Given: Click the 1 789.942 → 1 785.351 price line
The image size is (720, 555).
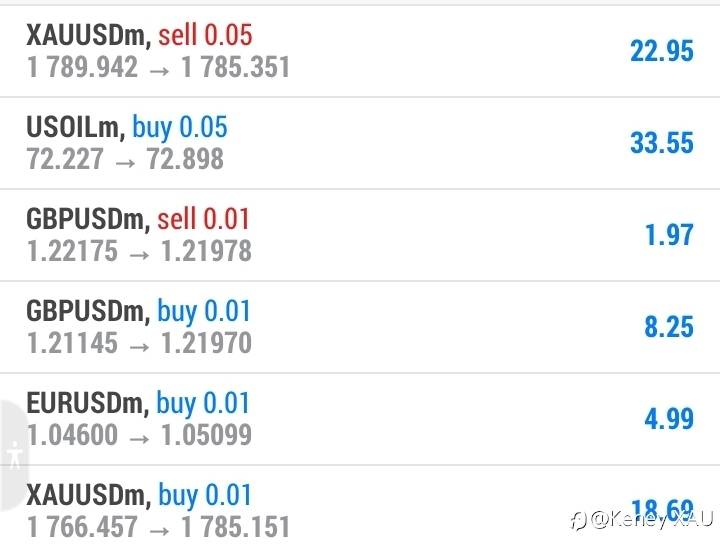Looking at the screenshot, I should click(158, 67).
